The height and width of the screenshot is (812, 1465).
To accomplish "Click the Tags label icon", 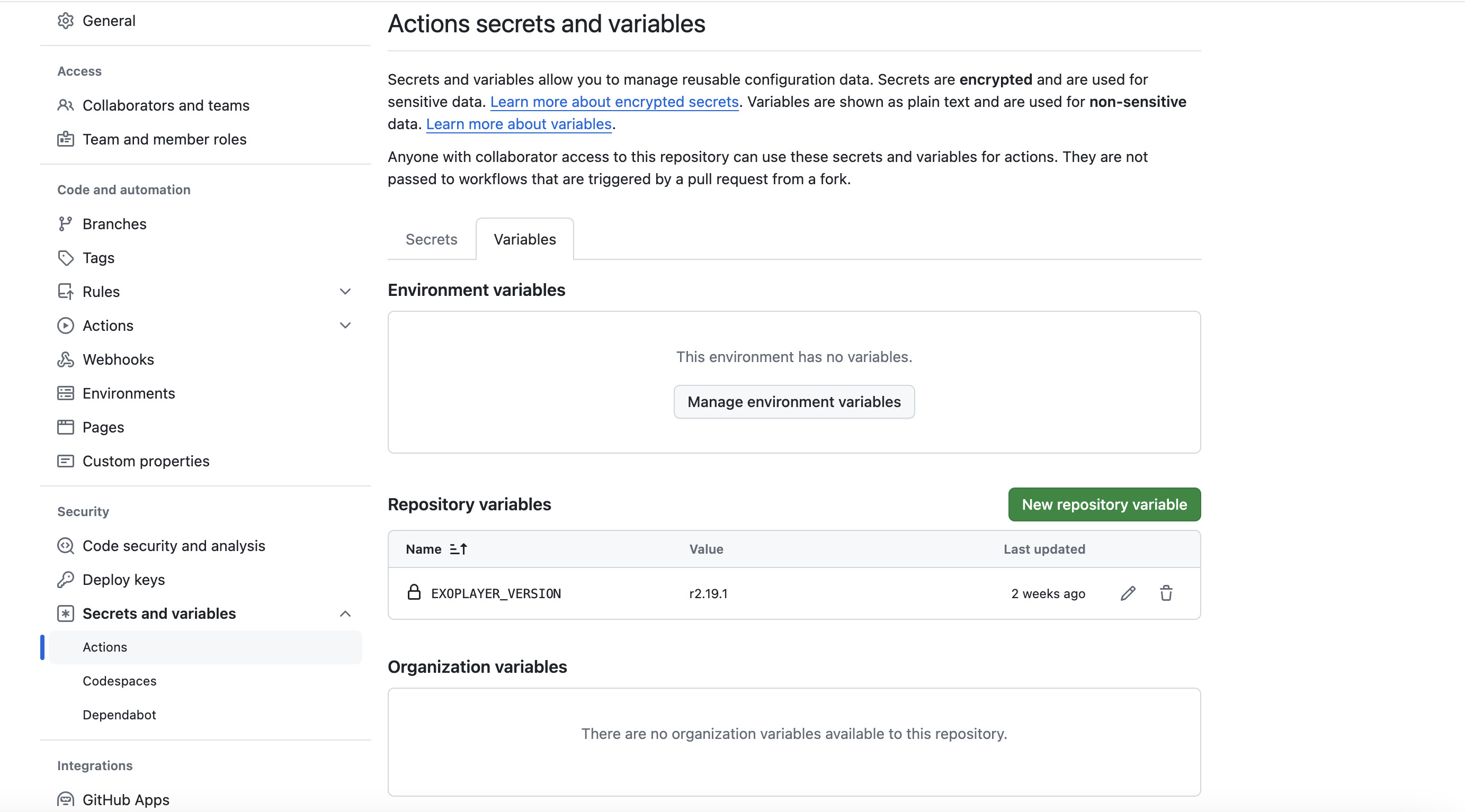I will tap(65, 258).
